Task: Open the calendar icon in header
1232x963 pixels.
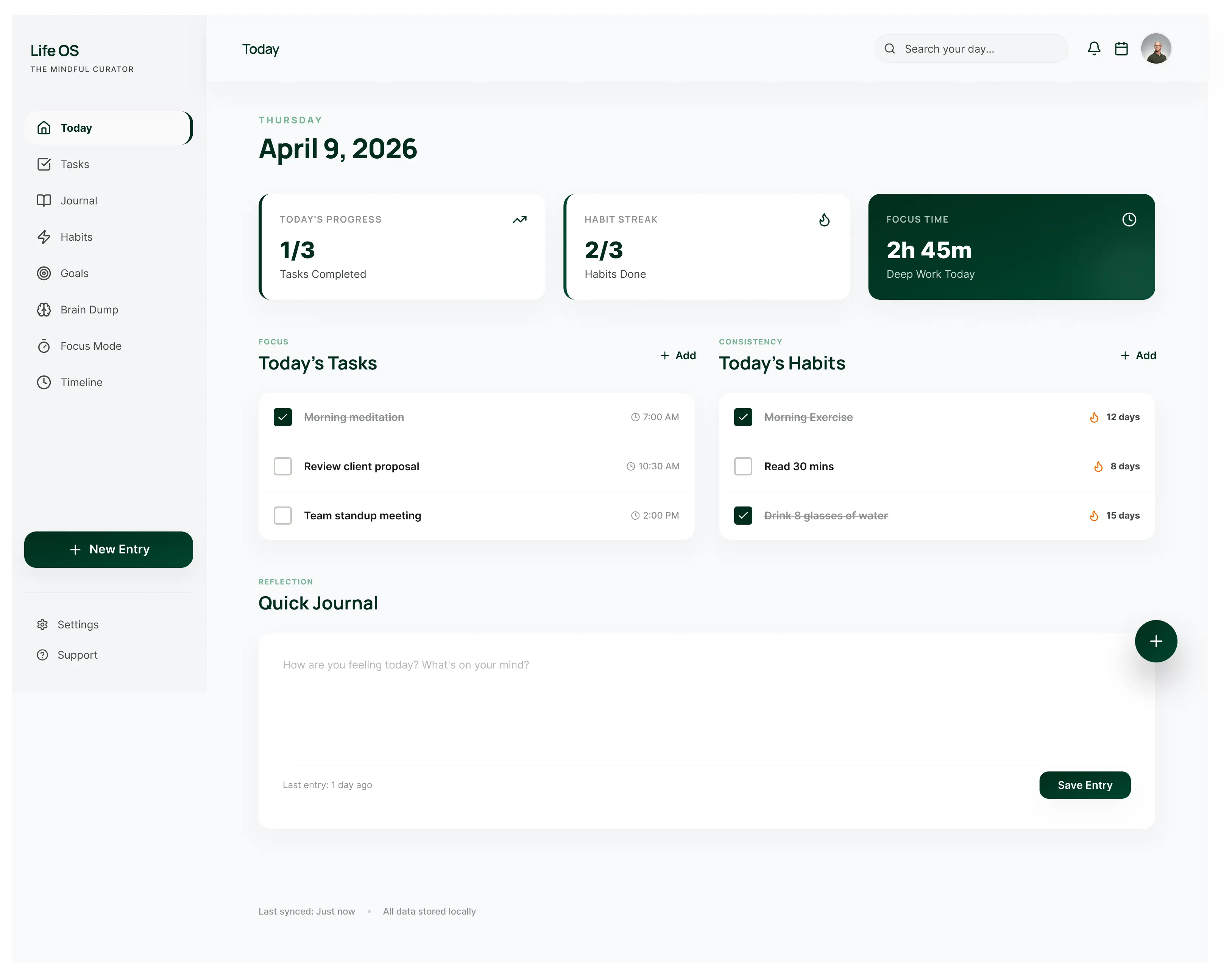Action: point(1121,48)
